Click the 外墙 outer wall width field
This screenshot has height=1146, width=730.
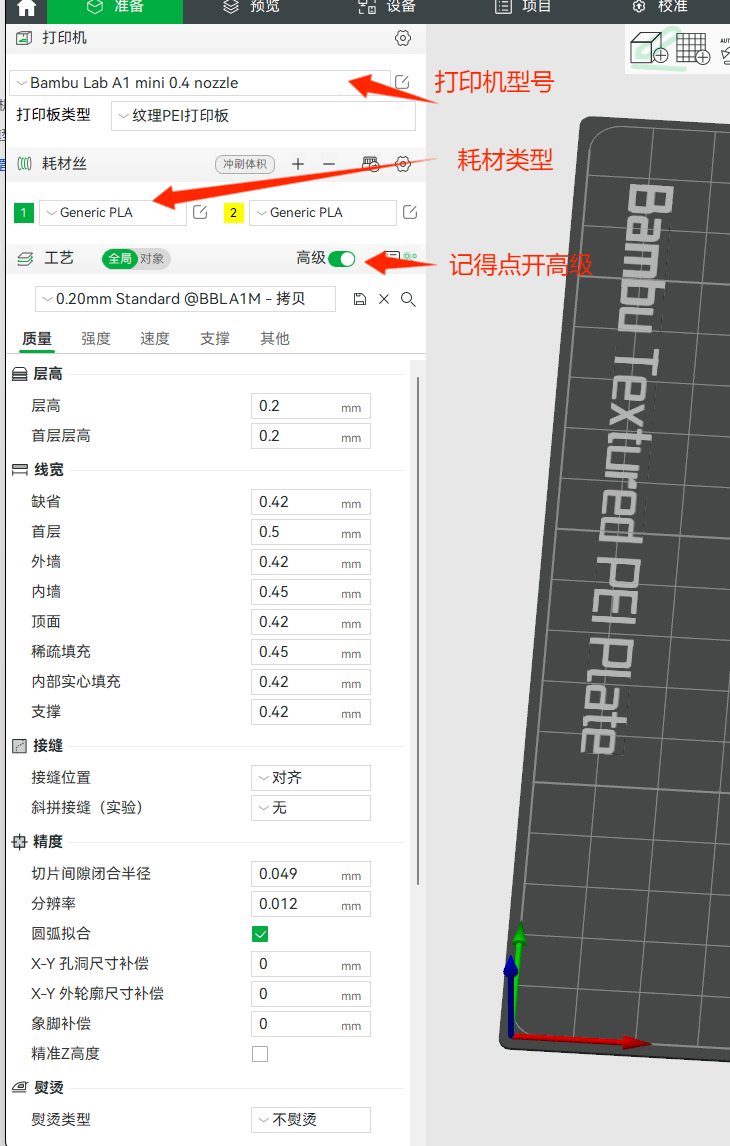click(x=311, y=562)
